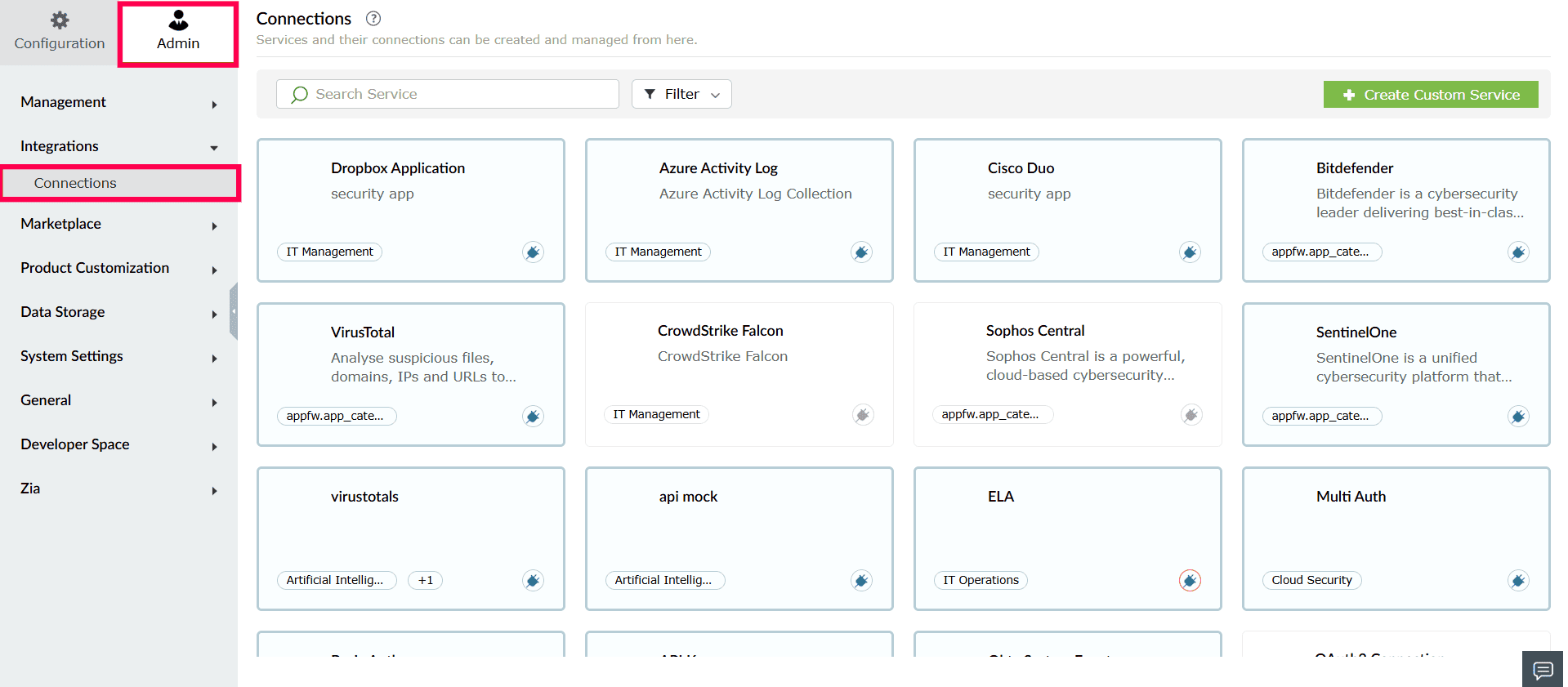Click IT Management tag on Dropbox Application card

(329, 252)
